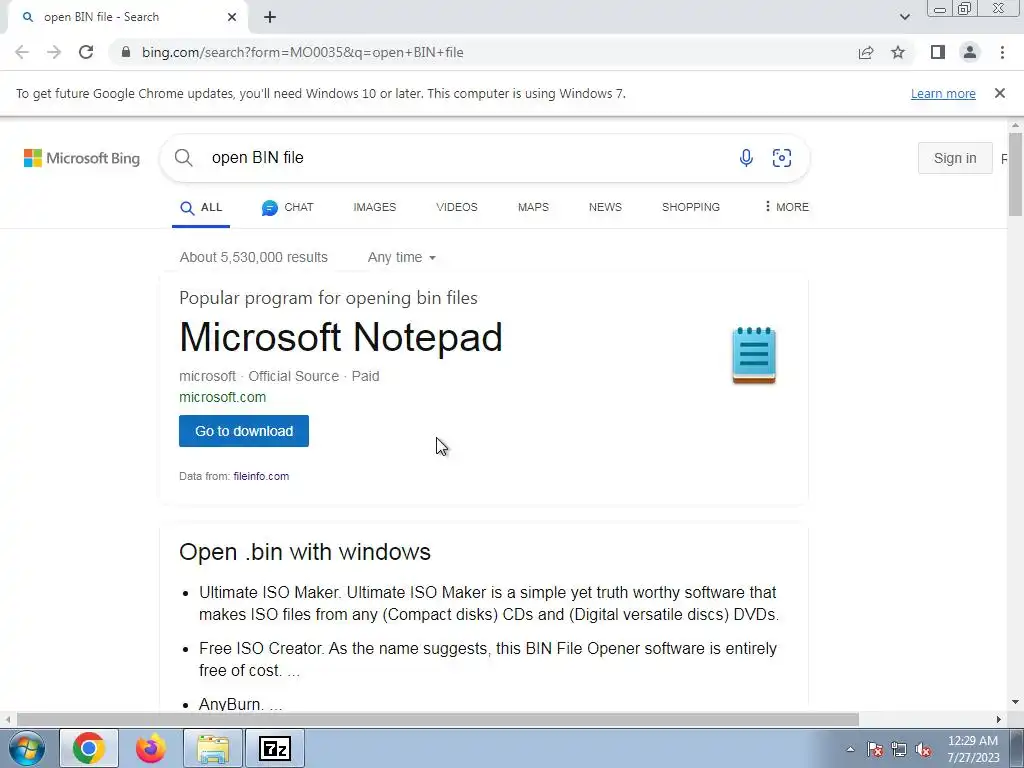Launch Firefox from the taskbar
Image resolution: width=1024 pixels, height=768 pixels.
(151, 748)
